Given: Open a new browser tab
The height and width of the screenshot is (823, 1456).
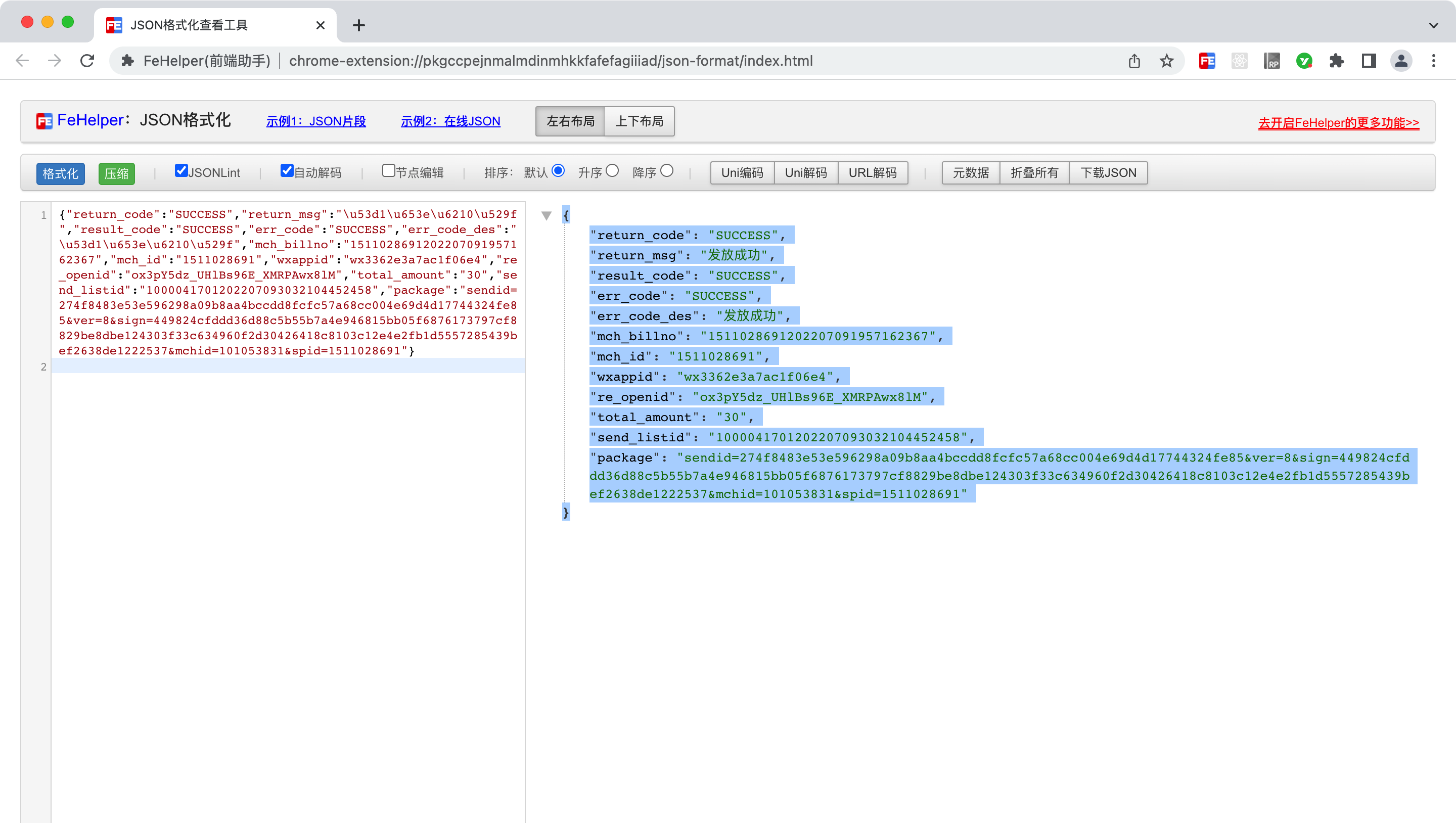Looking at the screenshot, I should point(358,25).
